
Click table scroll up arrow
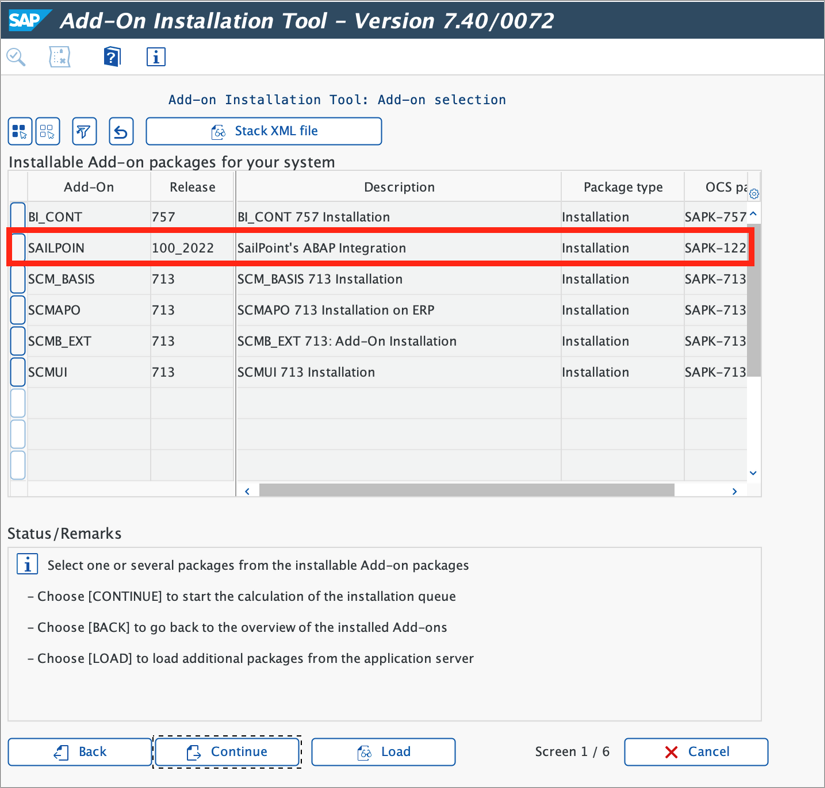point(753,214)
